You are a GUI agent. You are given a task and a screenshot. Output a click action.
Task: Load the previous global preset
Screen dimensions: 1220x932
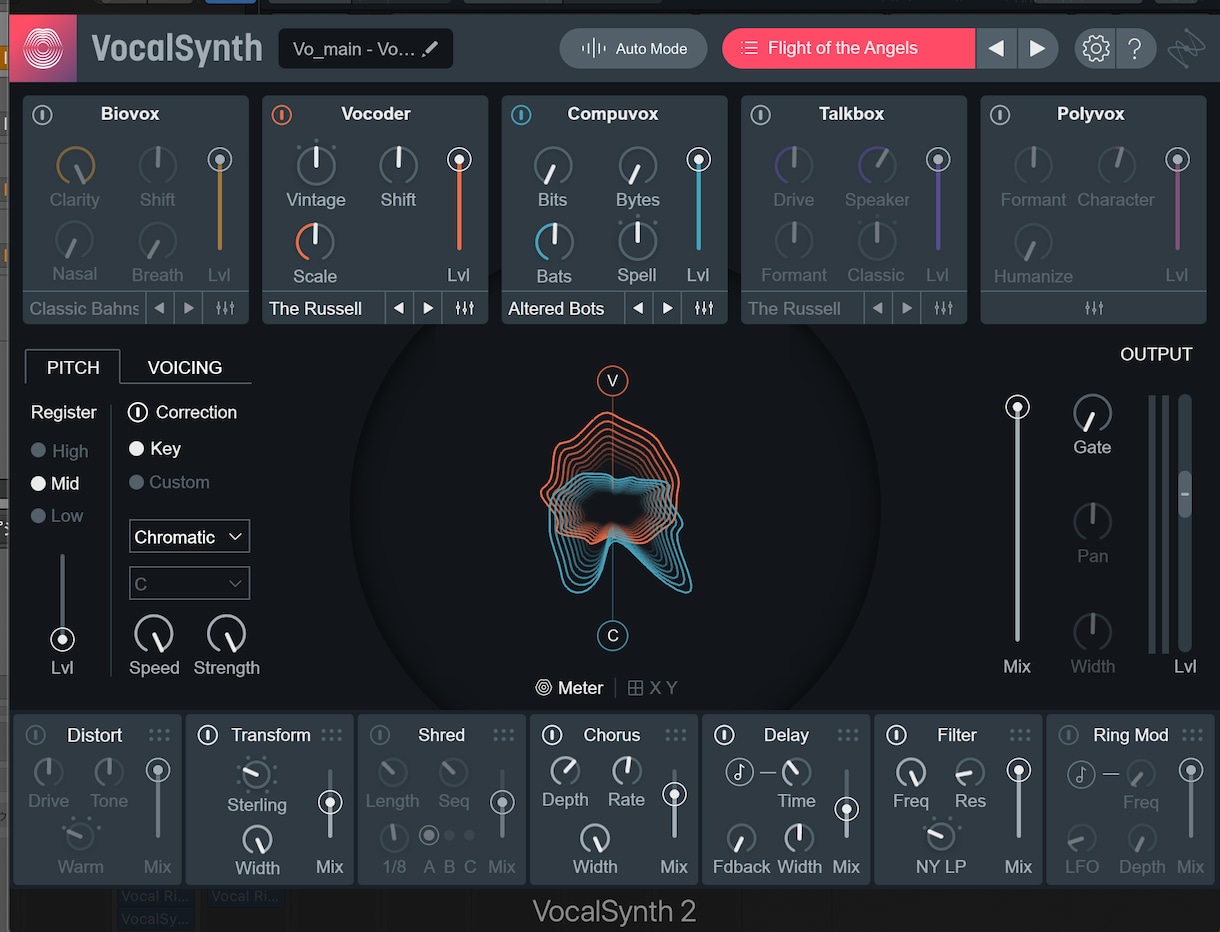tap(996, 48)
